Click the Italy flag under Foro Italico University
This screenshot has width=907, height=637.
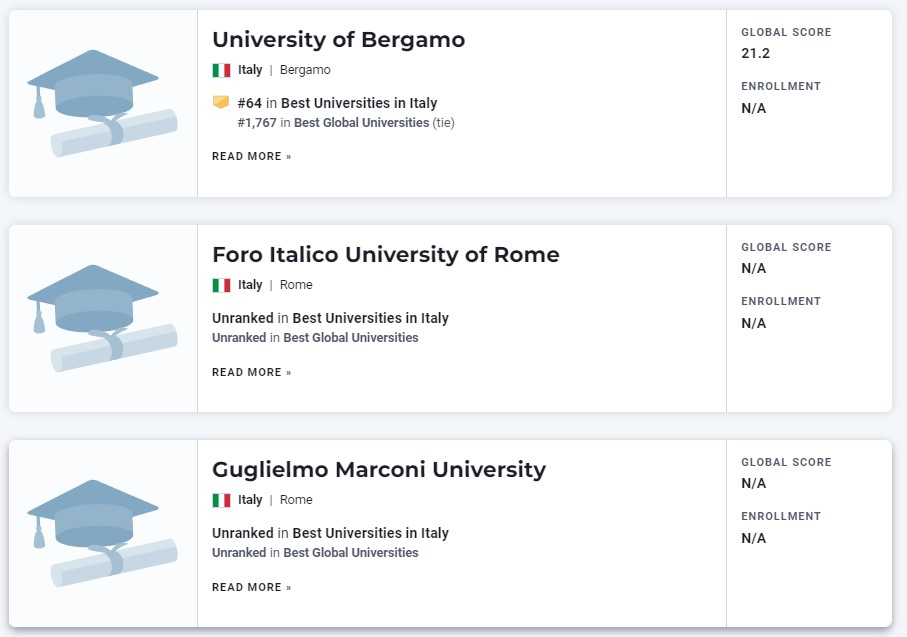point(221,285)
